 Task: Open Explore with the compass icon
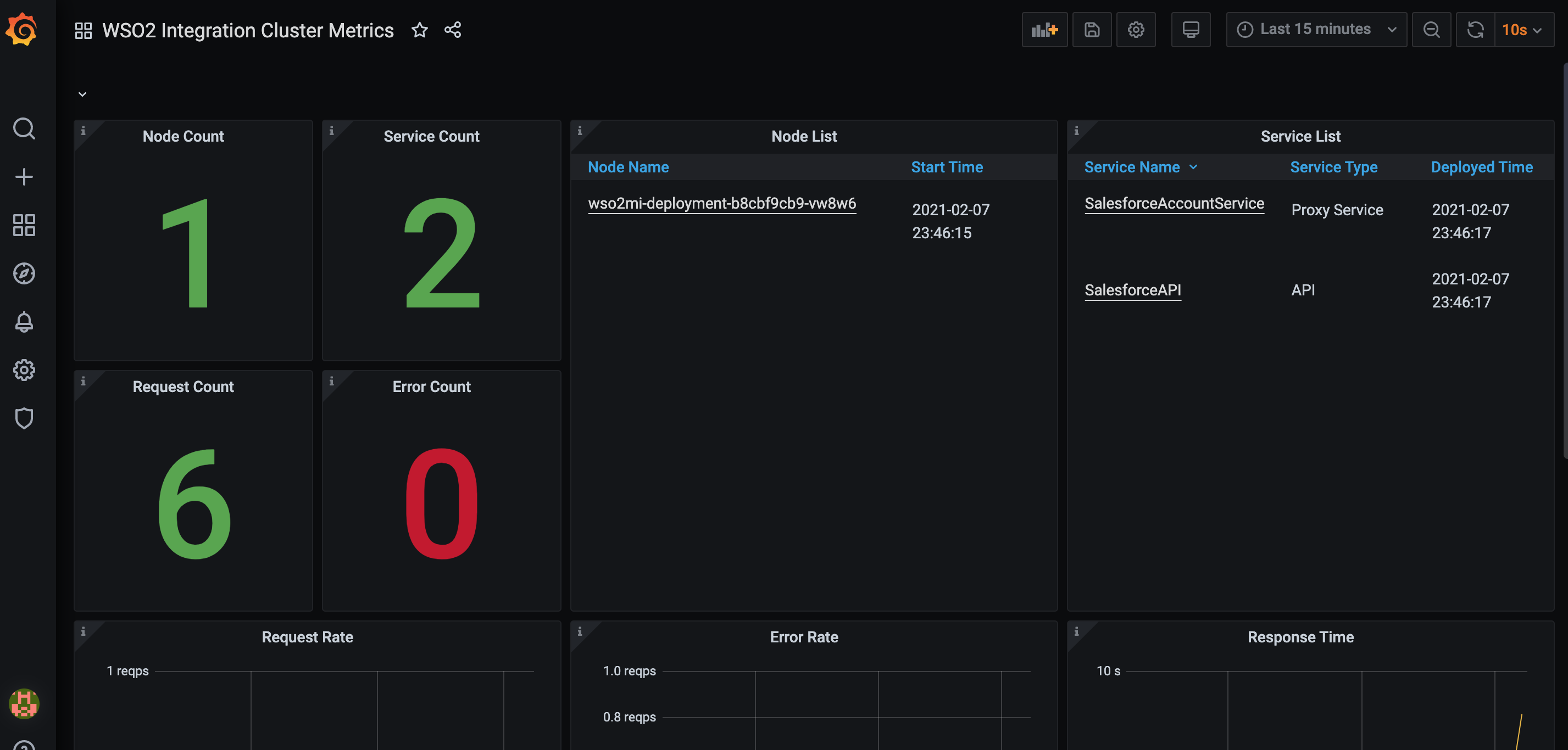tap(24, 274)
